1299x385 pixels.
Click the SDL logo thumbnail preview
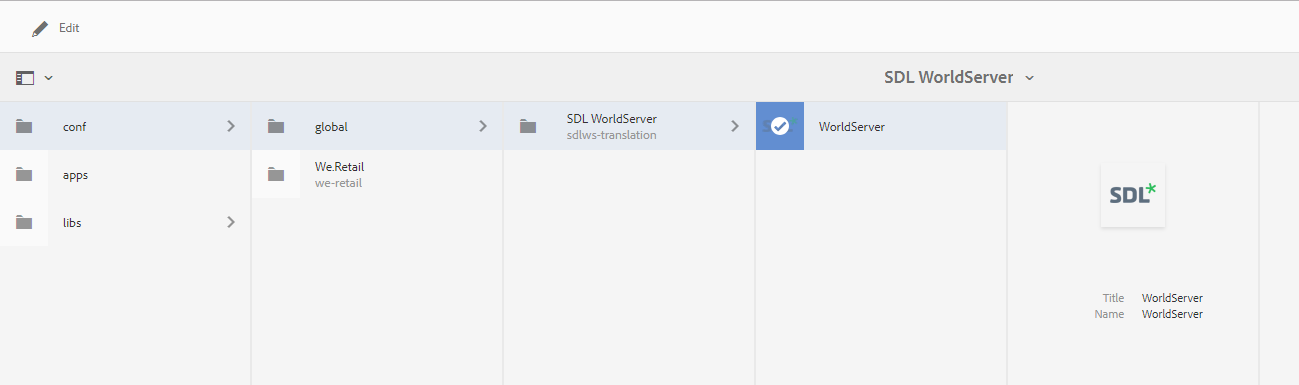click(x=1132, y=195)
